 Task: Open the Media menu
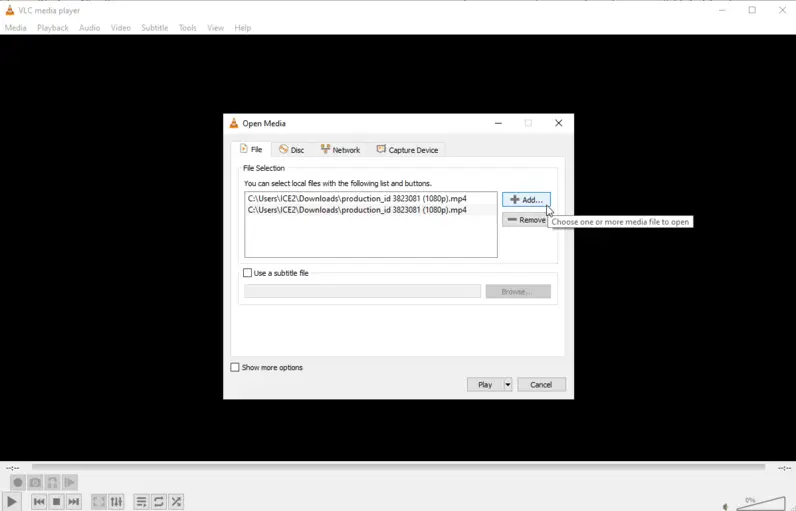point(16,28)
